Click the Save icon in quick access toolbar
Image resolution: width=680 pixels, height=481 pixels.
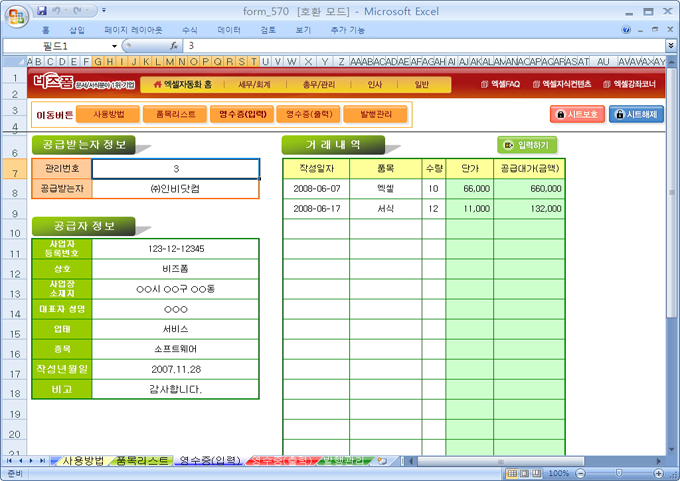pos(41,10)
